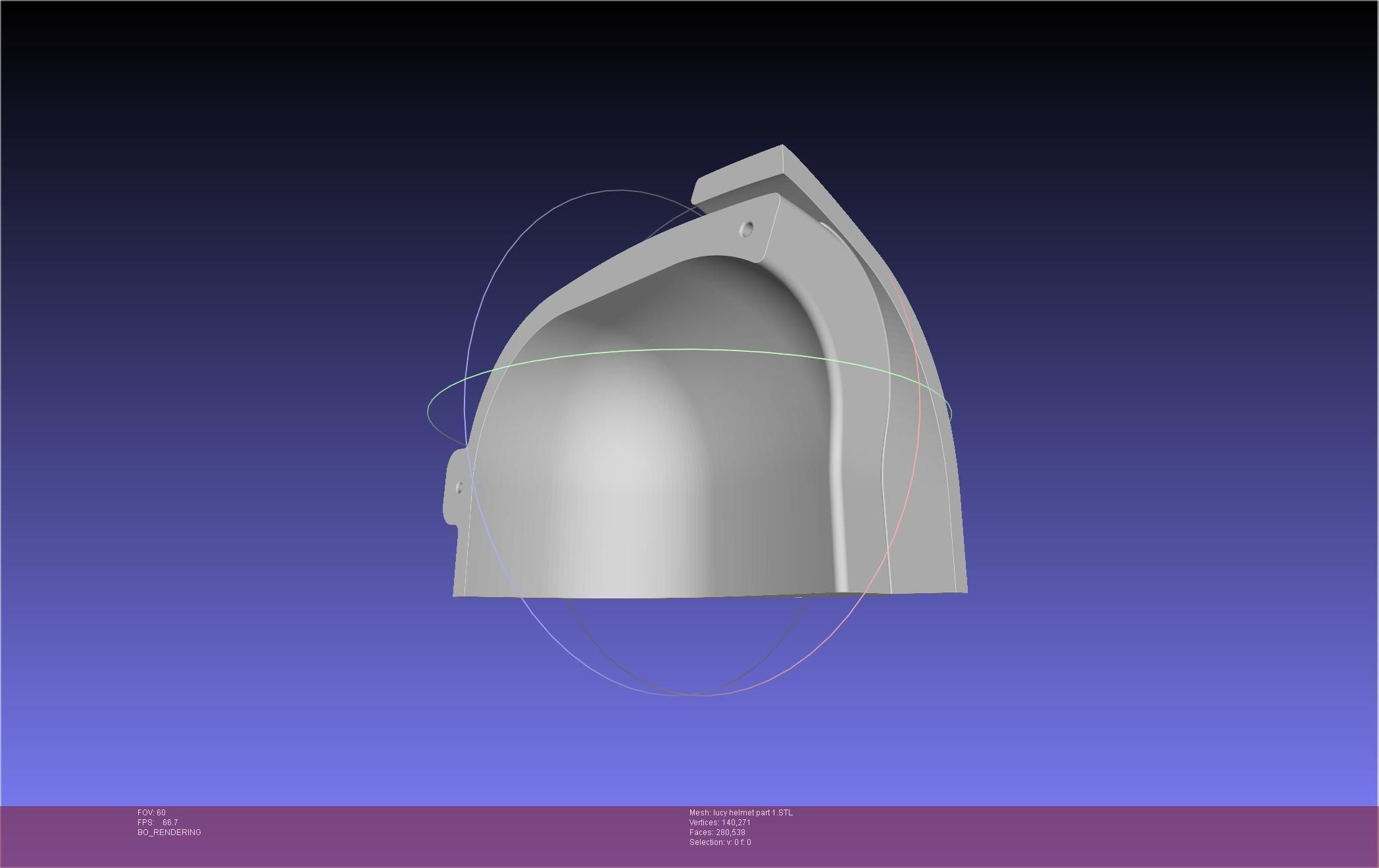The image size is (1379, 868).
Task: Click the 'Selection: v: 0 f: 0' line
Action: point(720,842)
